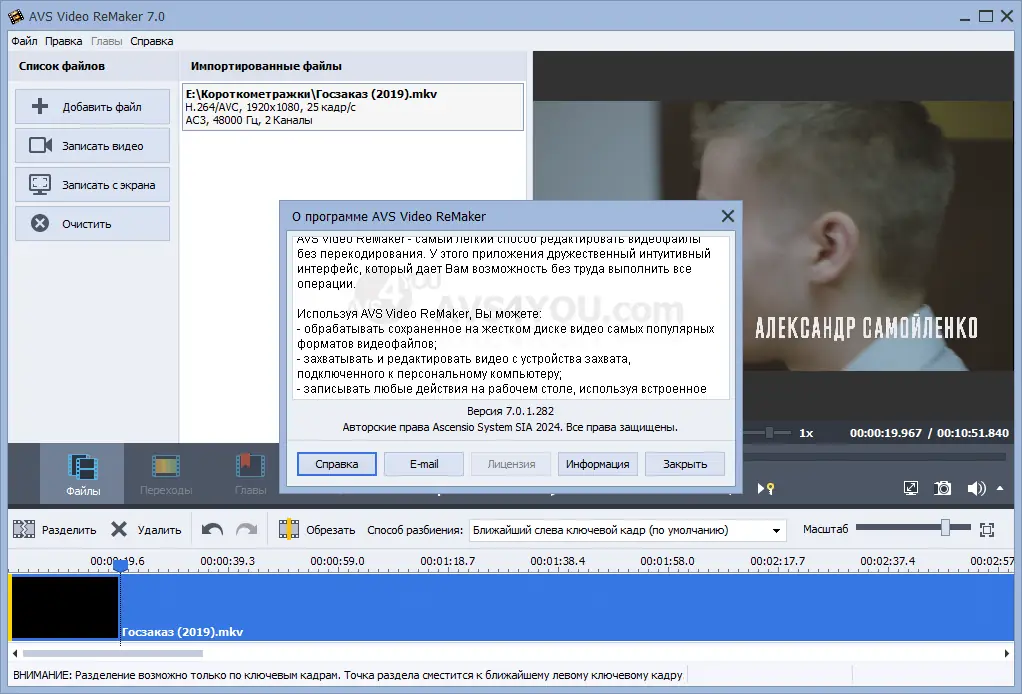The height and width of the screenshot is (694, 1022).
Task: Expand the volume arrow next to speaker
Action: [x=1000, y=487]
